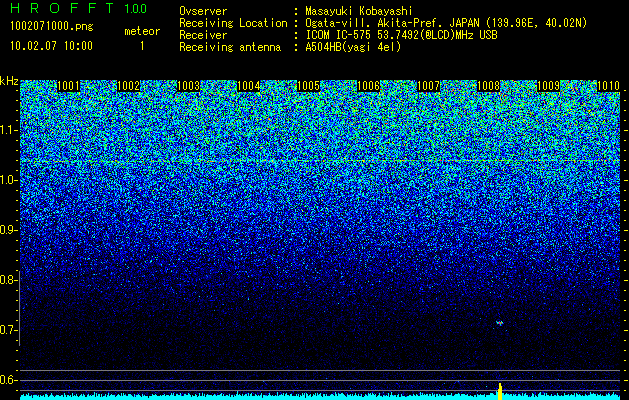
Task: Click the time marker 1004
Action: (x=248, y=86)
